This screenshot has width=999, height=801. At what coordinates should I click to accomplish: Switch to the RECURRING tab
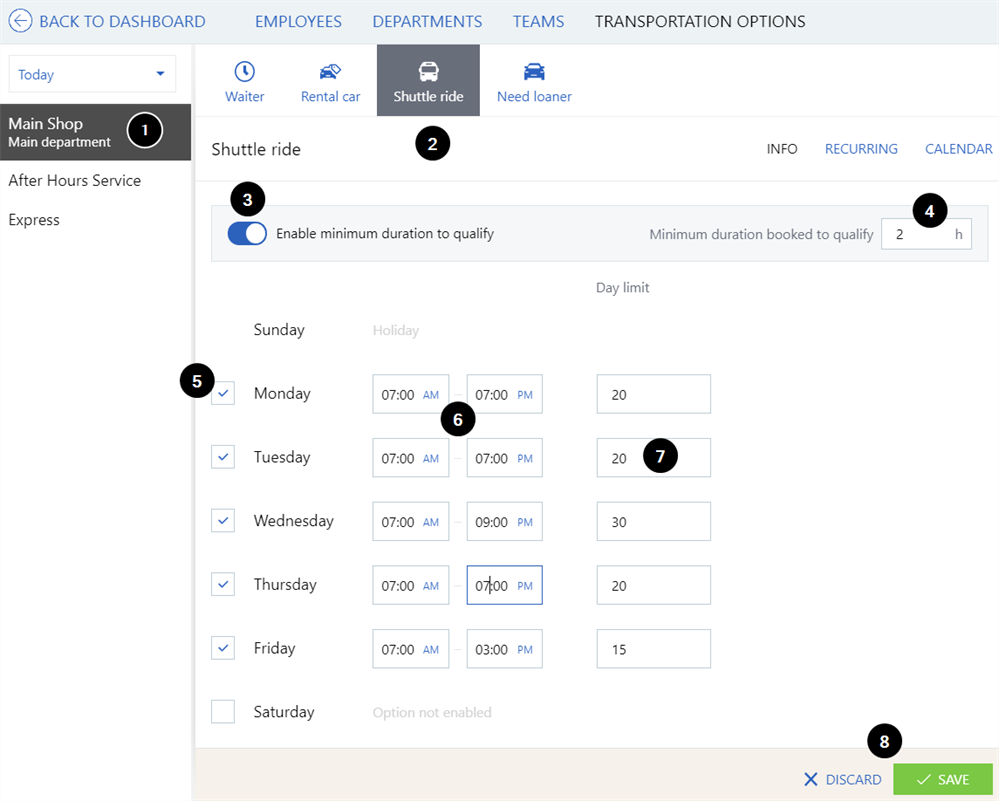861,148
